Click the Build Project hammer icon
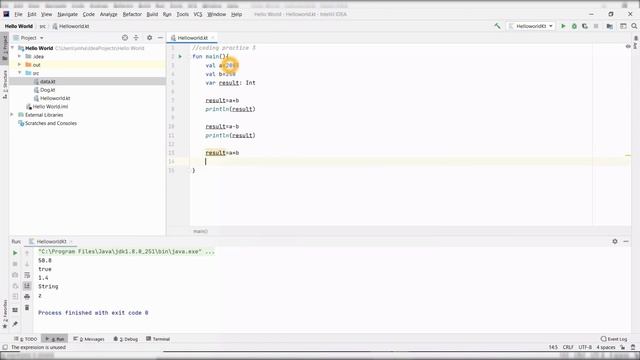The image size is (640, 360). tap(497, 26)
